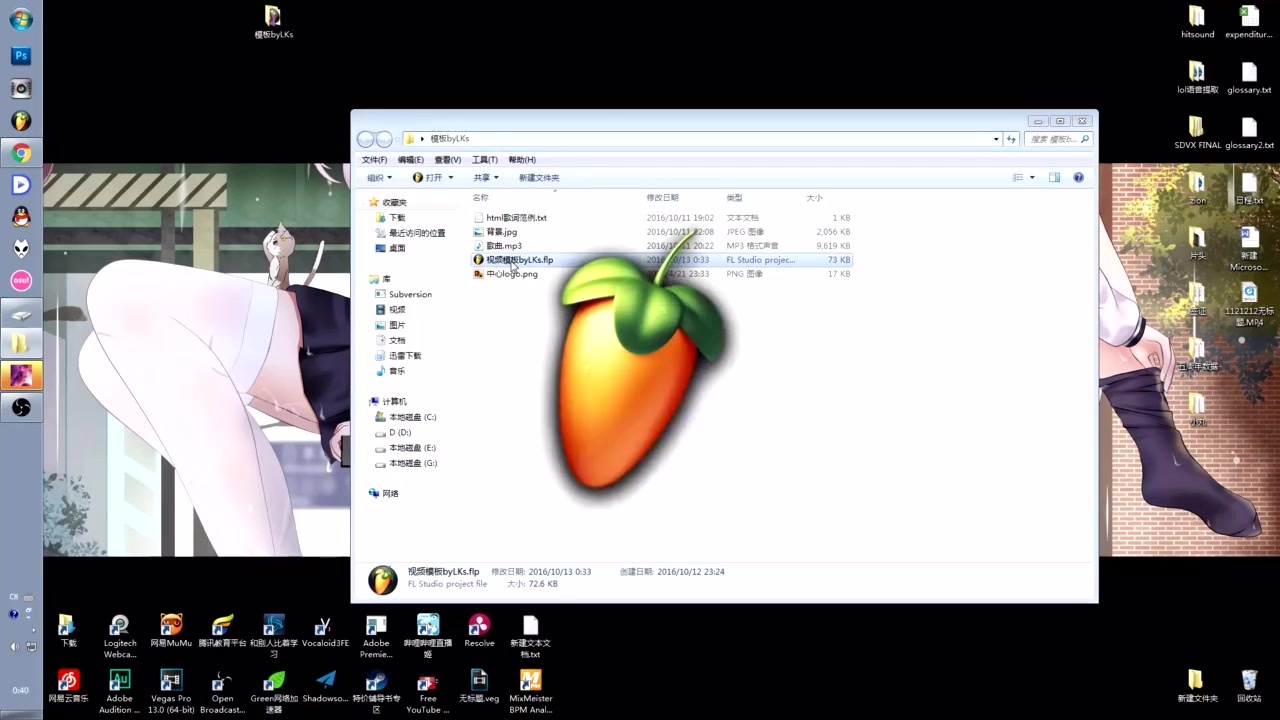1280x720 pixels.
Task: Open Vegas Pro 13.0 desktop shortcut
Action: pos(171,692)
